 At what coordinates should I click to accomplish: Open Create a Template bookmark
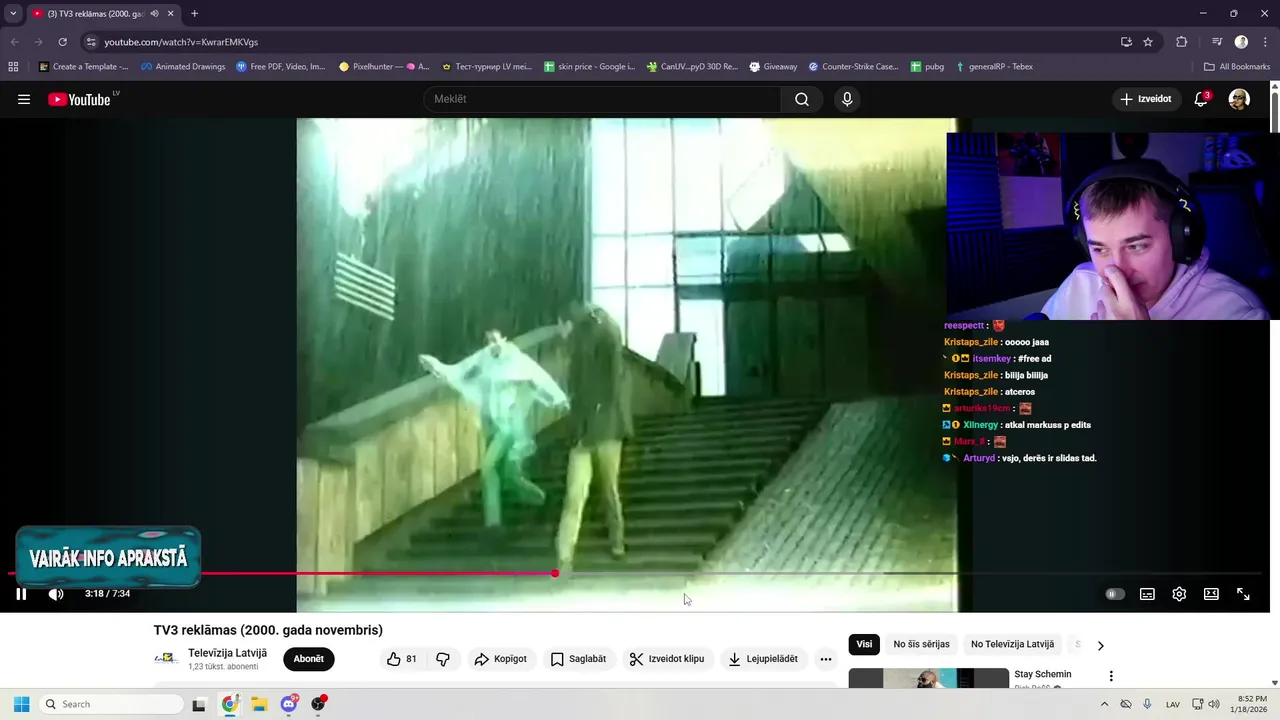[x=84, y=67]
